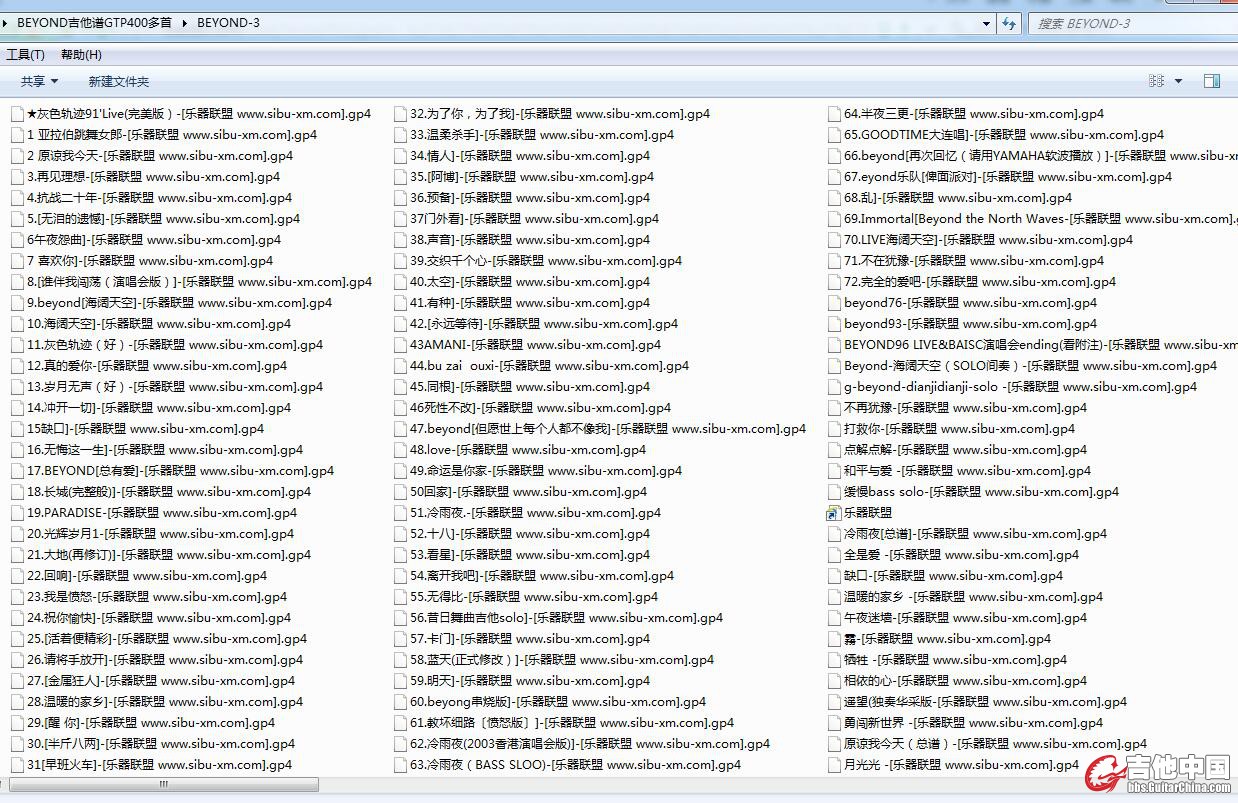This screenshot has width=1238, height=803.
Task: Click the file icon of 64.半夜三更
Action: [834, 114]
